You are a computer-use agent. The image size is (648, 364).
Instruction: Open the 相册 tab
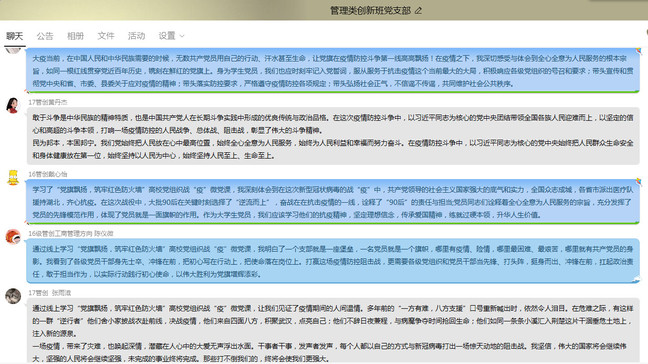coord(76,36)
